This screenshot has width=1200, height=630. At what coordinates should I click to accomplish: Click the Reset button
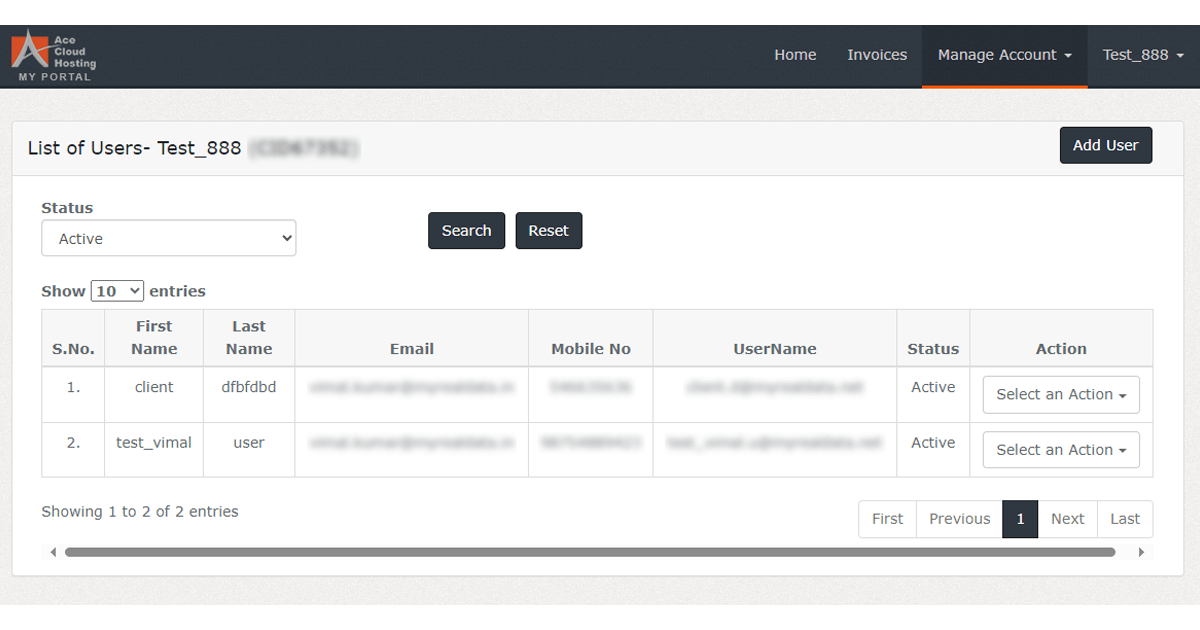tap(548, 230)
